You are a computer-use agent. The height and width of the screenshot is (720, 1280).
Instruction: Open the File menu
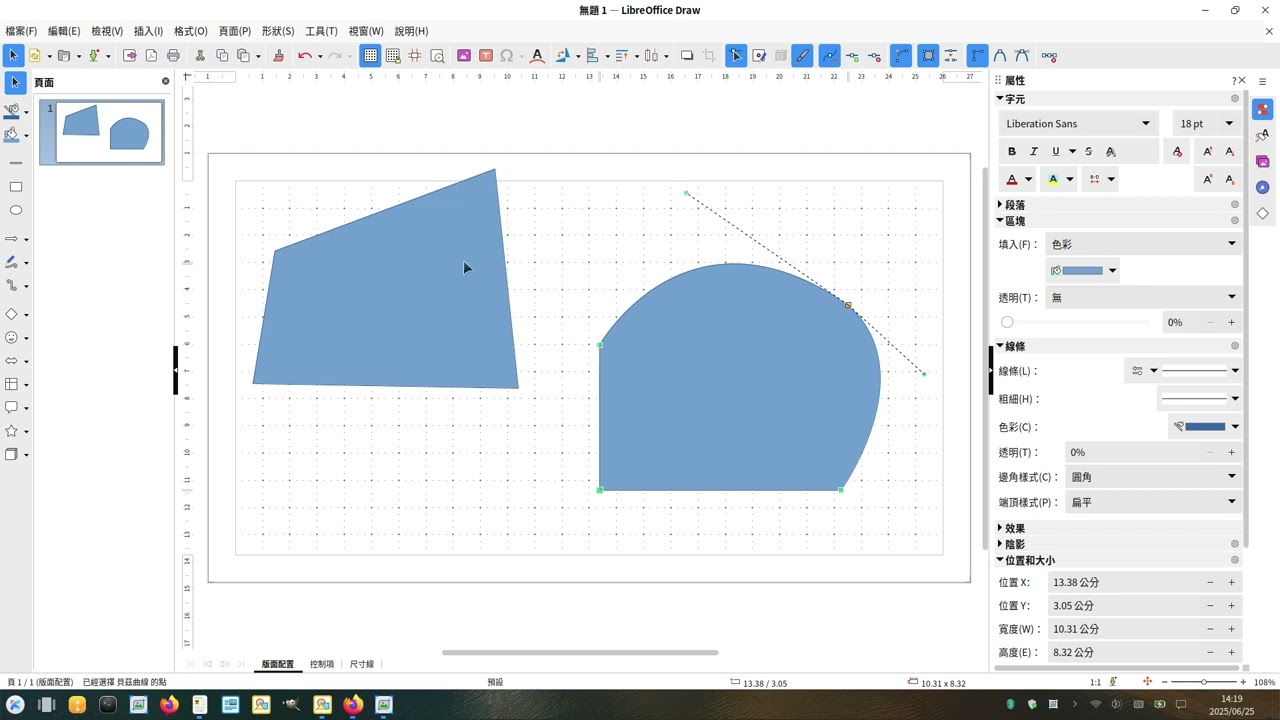(x=21, y=31)
